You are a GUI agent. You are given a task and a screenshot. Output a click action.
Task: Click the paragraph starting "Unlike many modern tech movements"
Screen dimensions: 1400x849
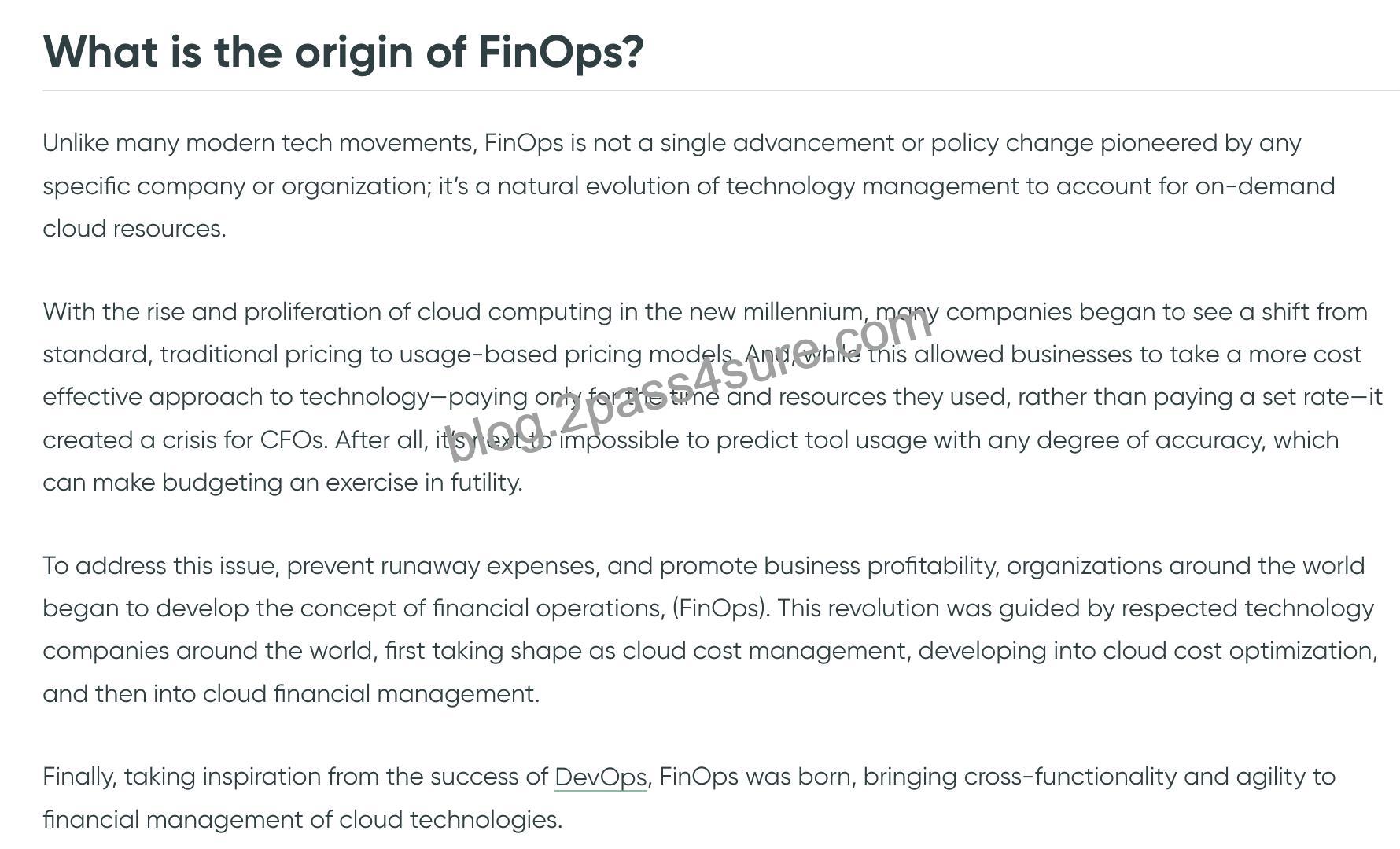(689, 186)
